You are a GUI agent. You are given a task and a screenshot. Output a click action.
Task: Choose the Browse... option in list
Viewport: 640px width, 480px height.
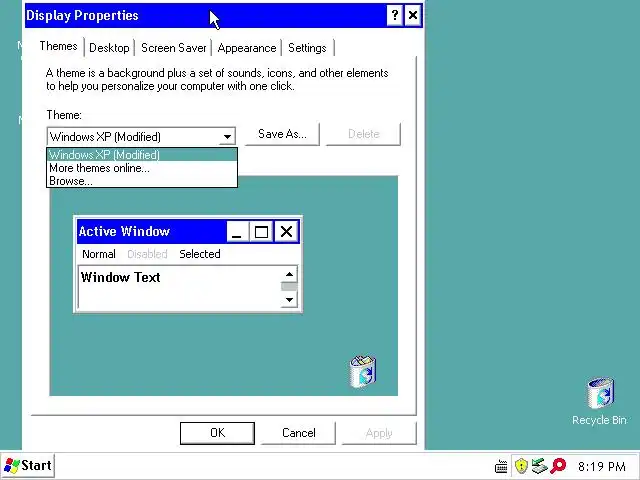[142, 181]
